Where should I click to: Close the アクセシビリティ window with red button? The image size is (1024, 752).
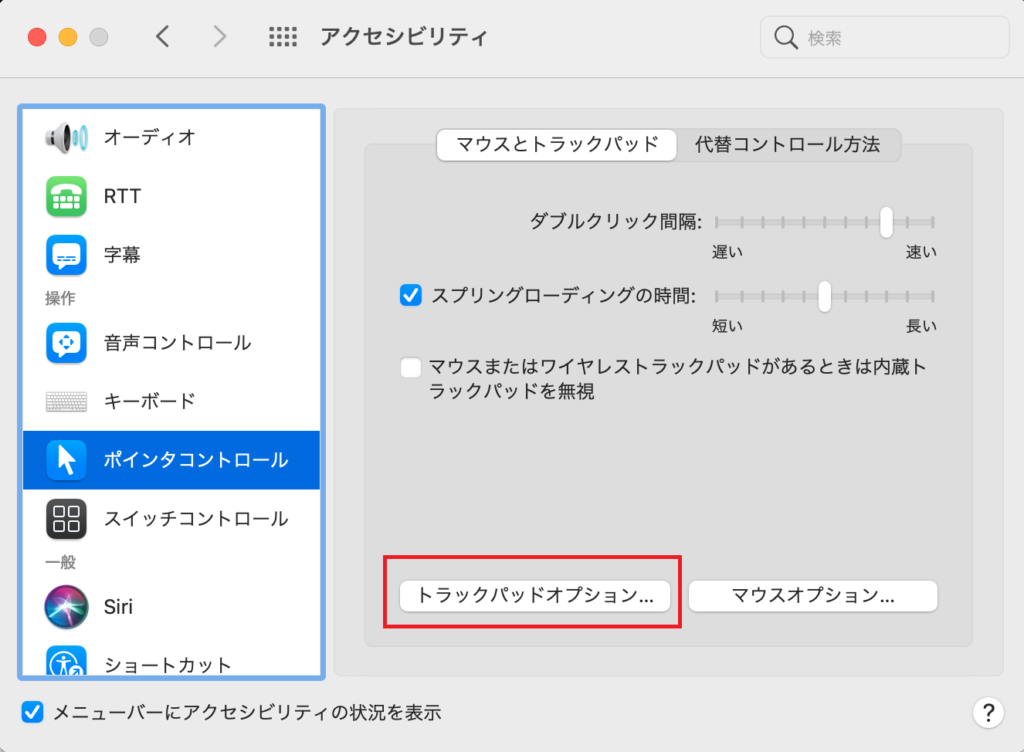[x=37, y=37]
